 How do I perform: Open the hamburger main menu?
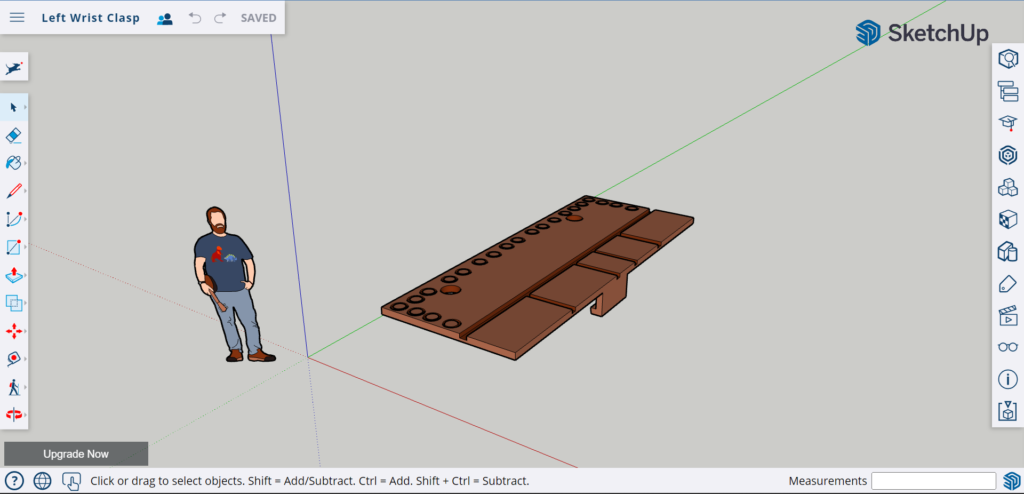coord(17,18)
